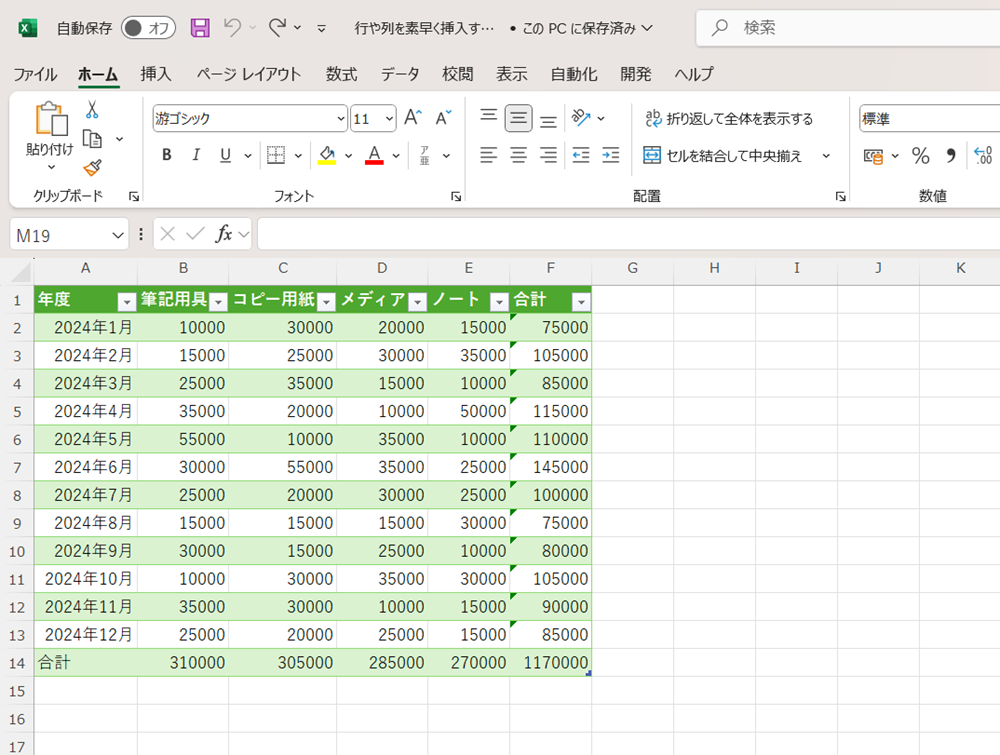1000x755 pixels.
Task: Align text left
Action: [x=489, y=155]
